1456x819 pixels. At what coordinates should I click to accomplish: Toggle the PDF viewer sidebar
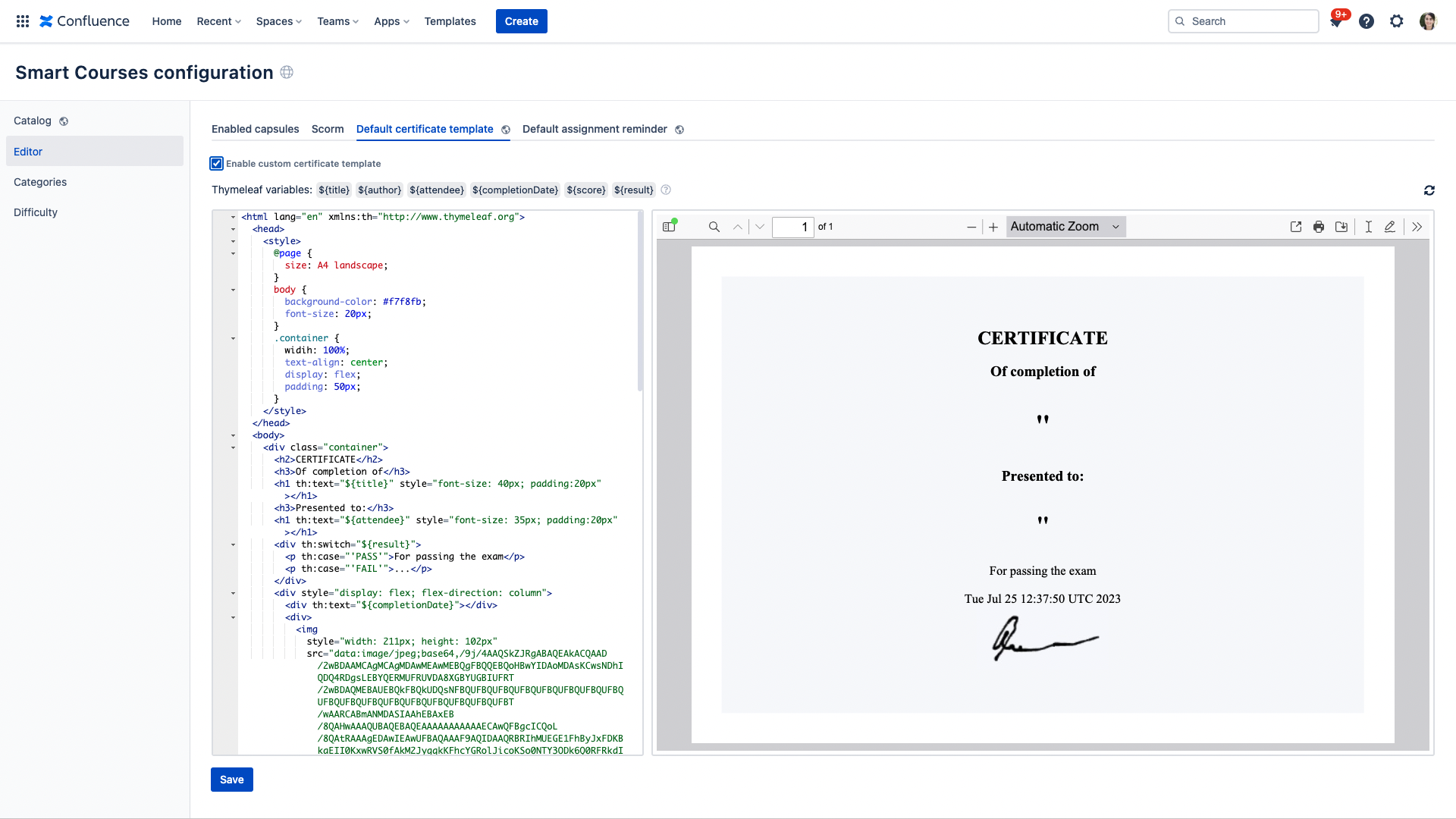coord(669,227)
